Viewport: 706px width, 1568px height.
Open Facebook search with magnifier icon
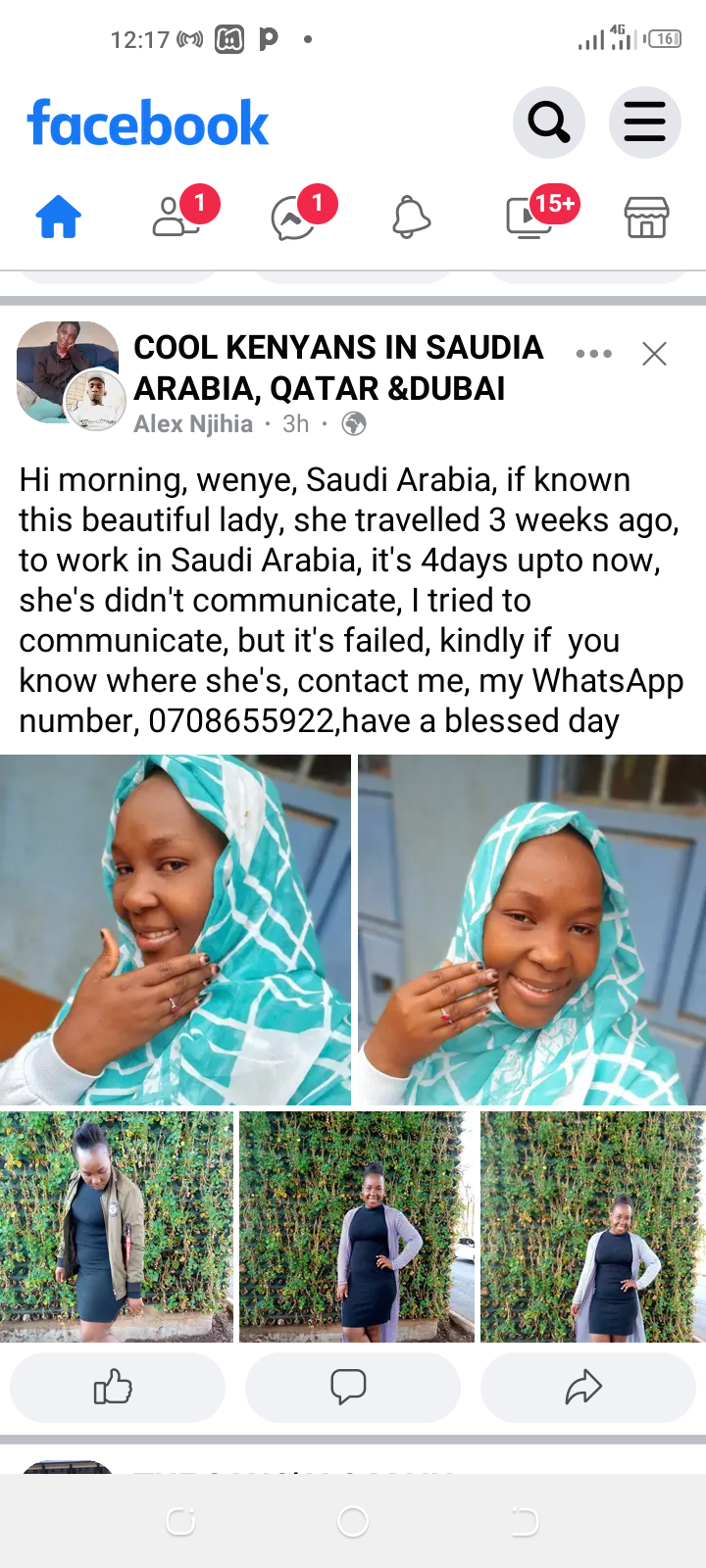[548, 122]
